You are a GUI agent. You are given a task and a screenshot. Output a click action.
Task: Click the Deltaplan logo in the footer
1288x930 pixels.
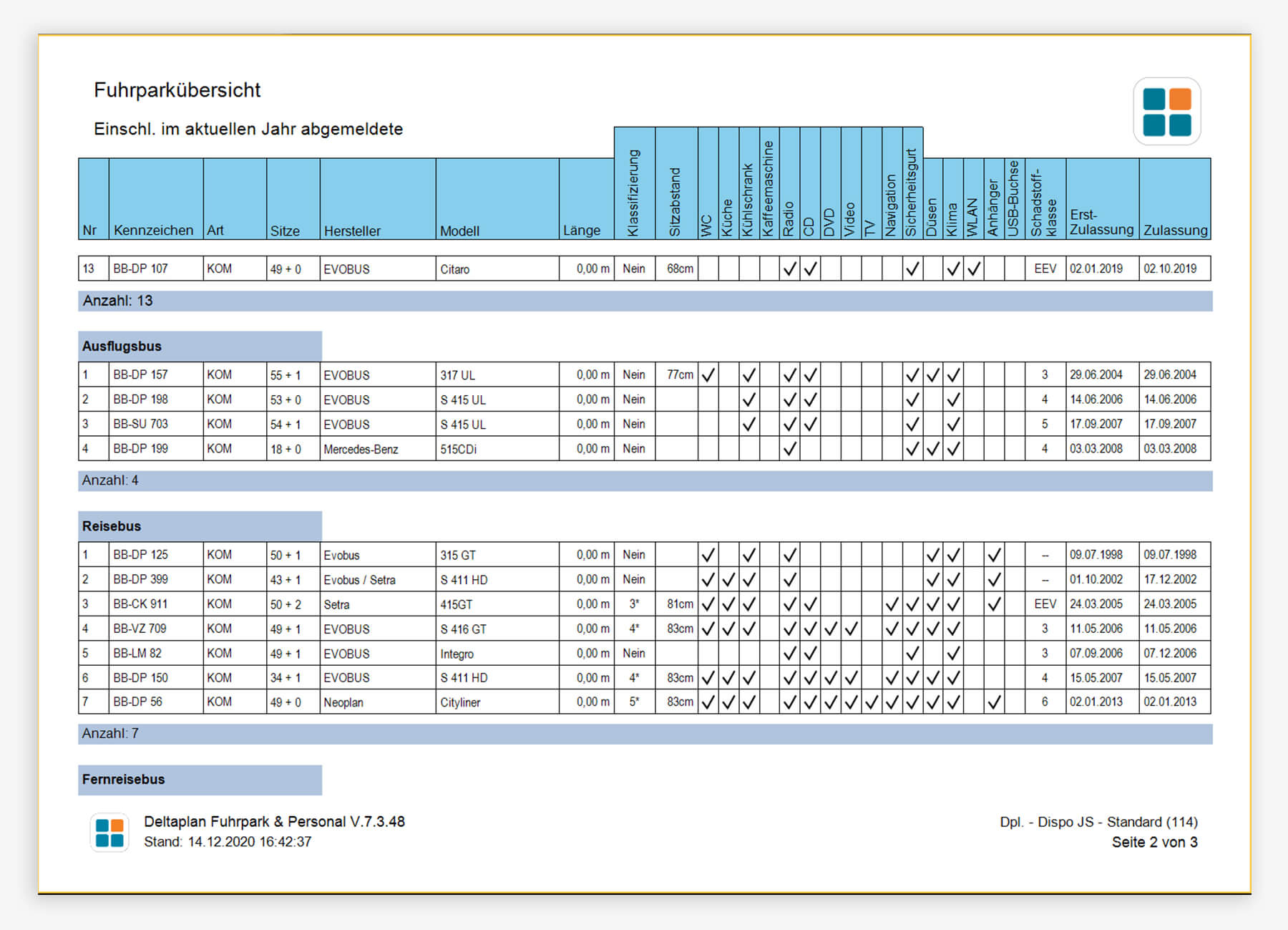coord(109,833)
